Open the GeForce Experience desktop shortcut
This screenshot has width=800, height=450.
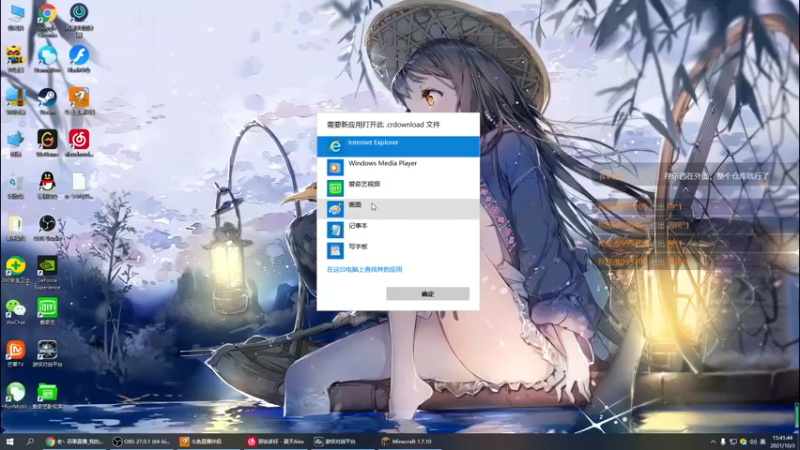47,273
